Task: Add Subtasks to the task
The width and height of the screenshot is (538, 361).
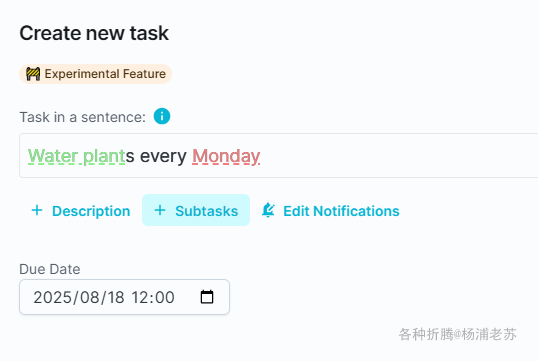Action: tap(196, 210)
